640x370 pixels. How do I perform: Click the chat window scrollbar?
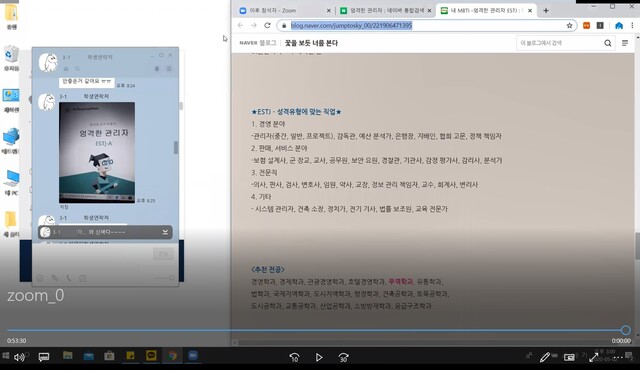click(x=176, y=147)
